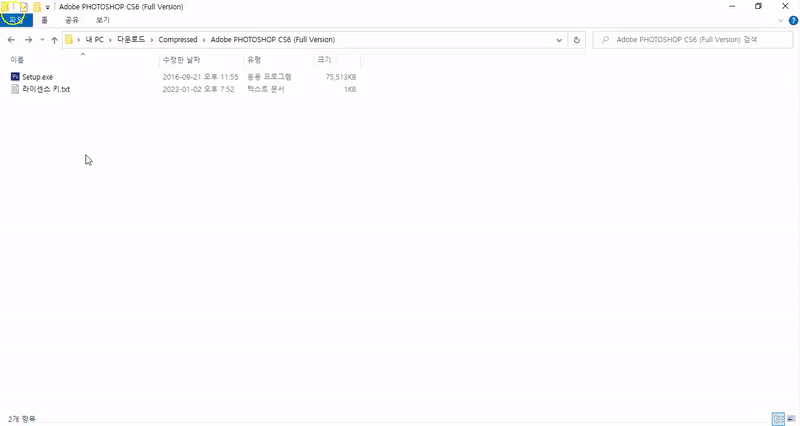Click the date 2016-09-21 오후 11:55
Image resolution: width=800 pixels, height=426 pixels.
[x=200, y=77]
